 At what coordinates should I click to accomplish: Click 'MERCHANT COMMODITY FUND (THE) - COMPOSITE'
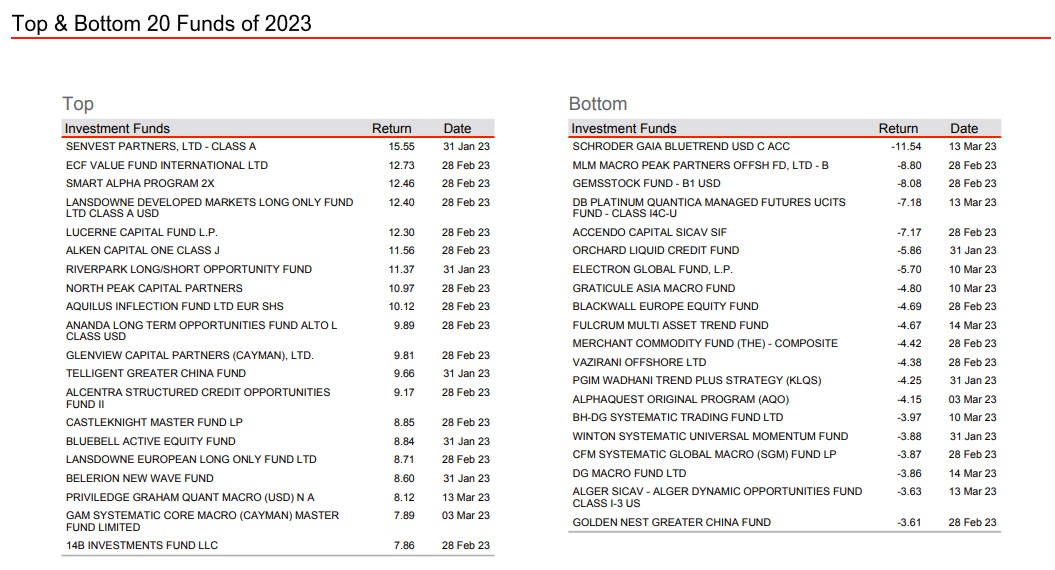[705, 343]
